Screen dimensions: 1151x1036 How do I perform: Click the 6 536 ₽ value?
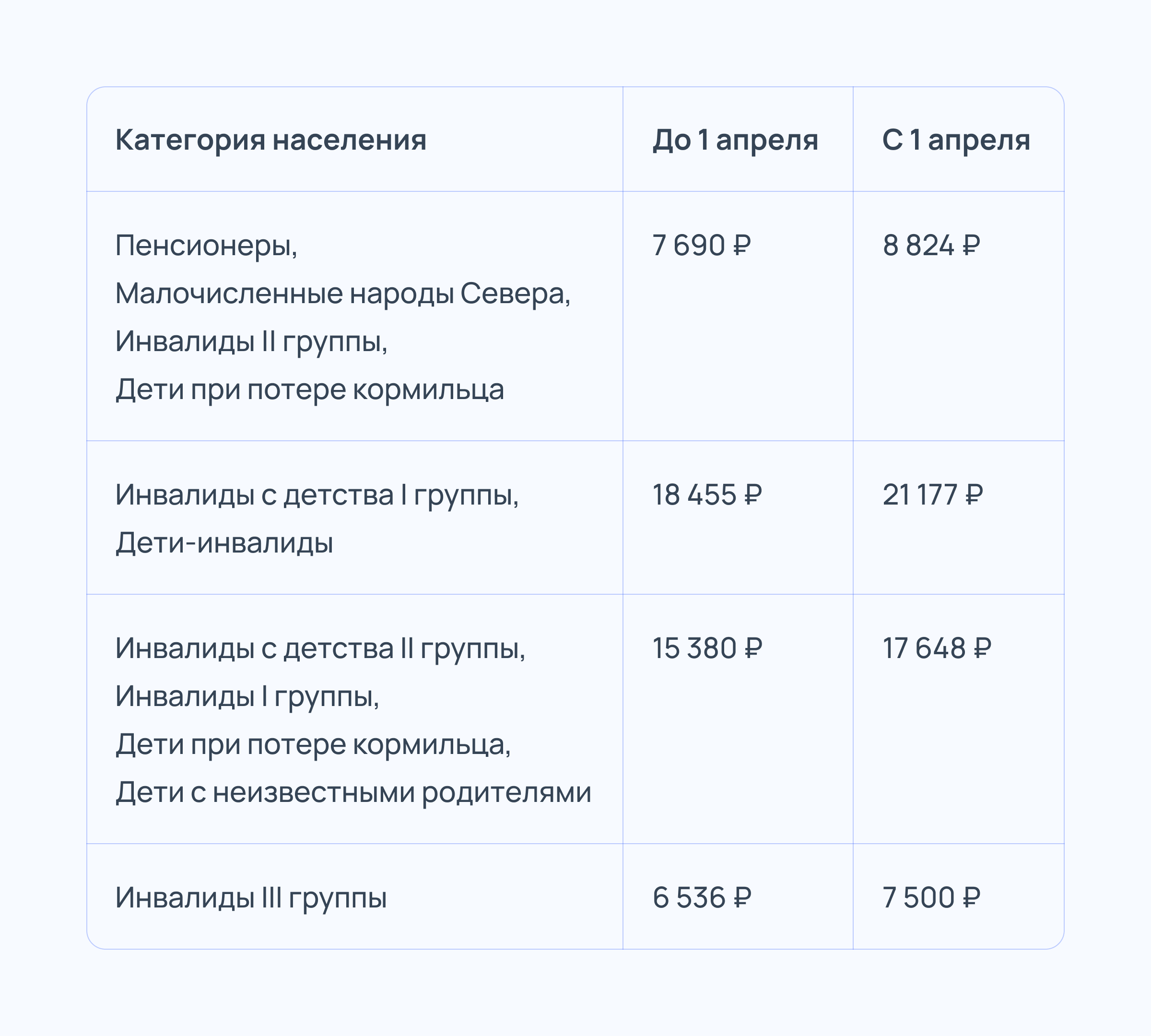(701, 898)
